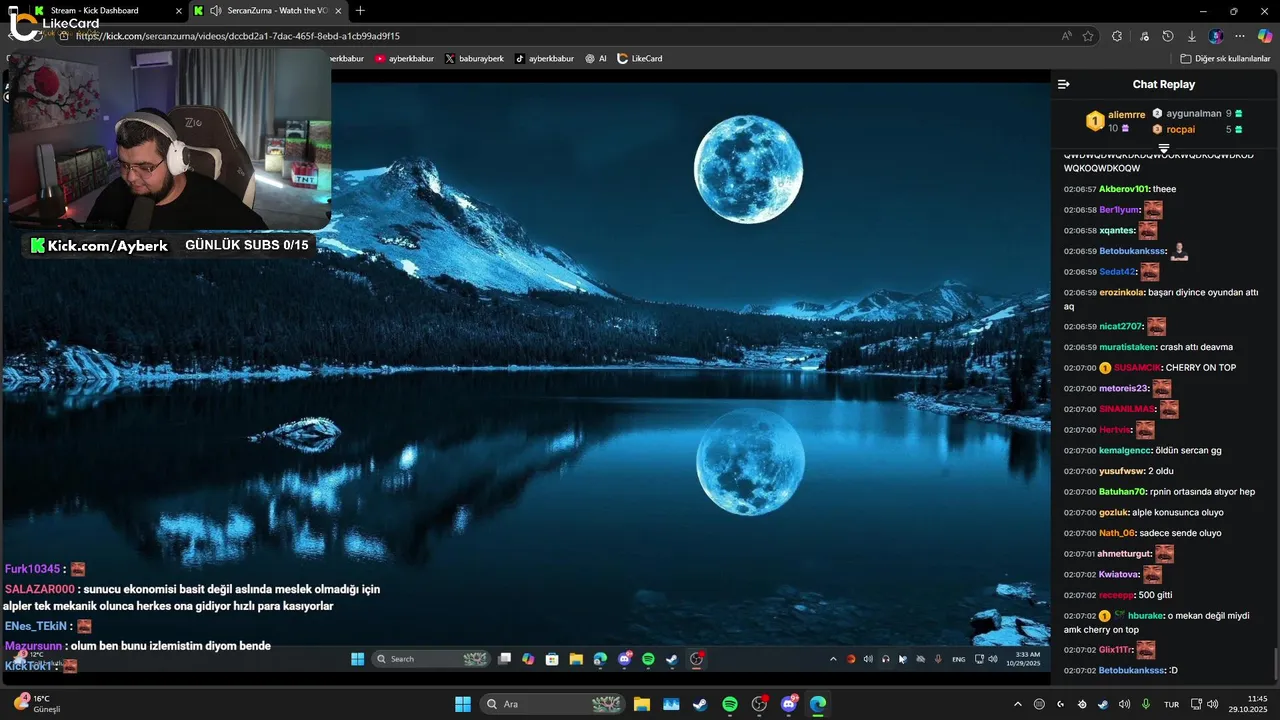
Task: Click the GÜNLÜK SUBS 0/15 overlay text
Action: (247, 245)
